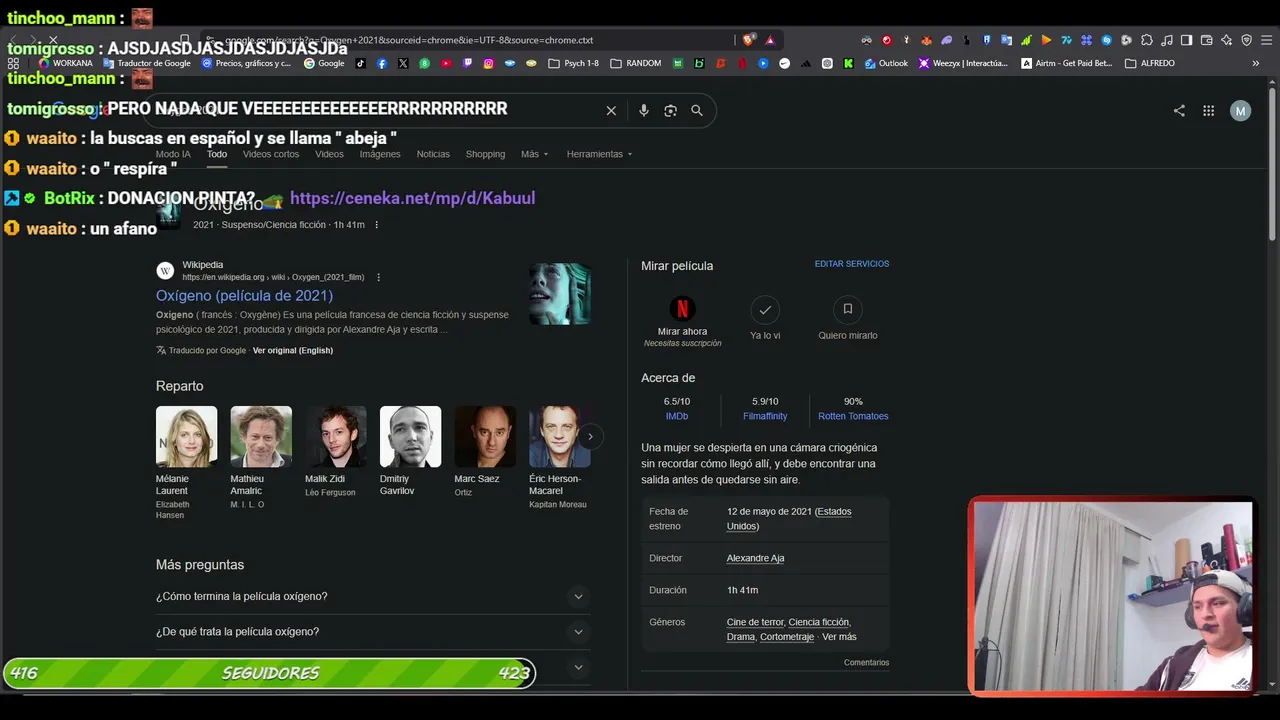Open the share icon in Google header

click(1179, 111)
